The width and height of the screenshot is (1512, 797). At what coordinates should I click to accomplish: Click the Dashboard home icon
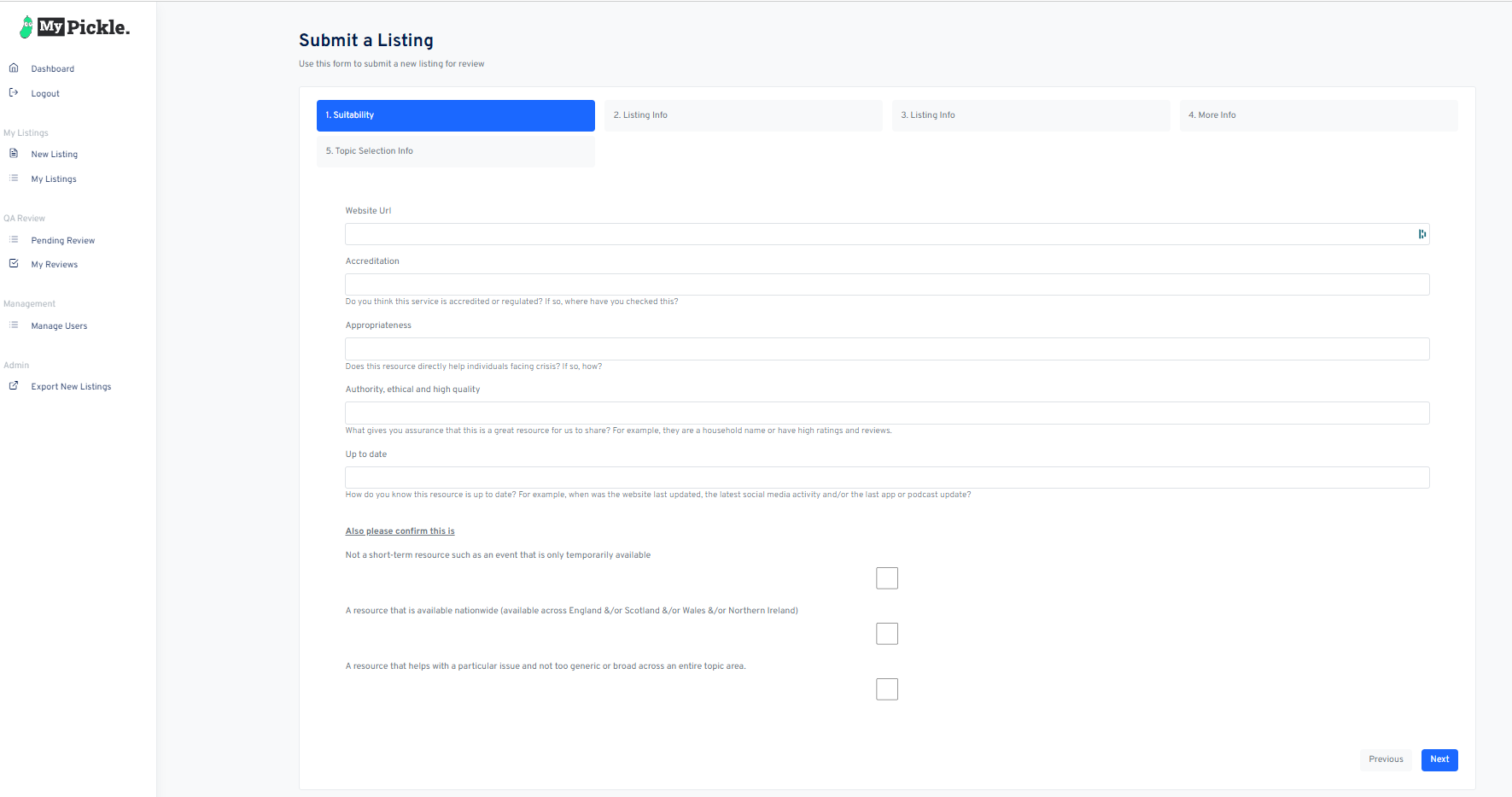click(14, 68)
